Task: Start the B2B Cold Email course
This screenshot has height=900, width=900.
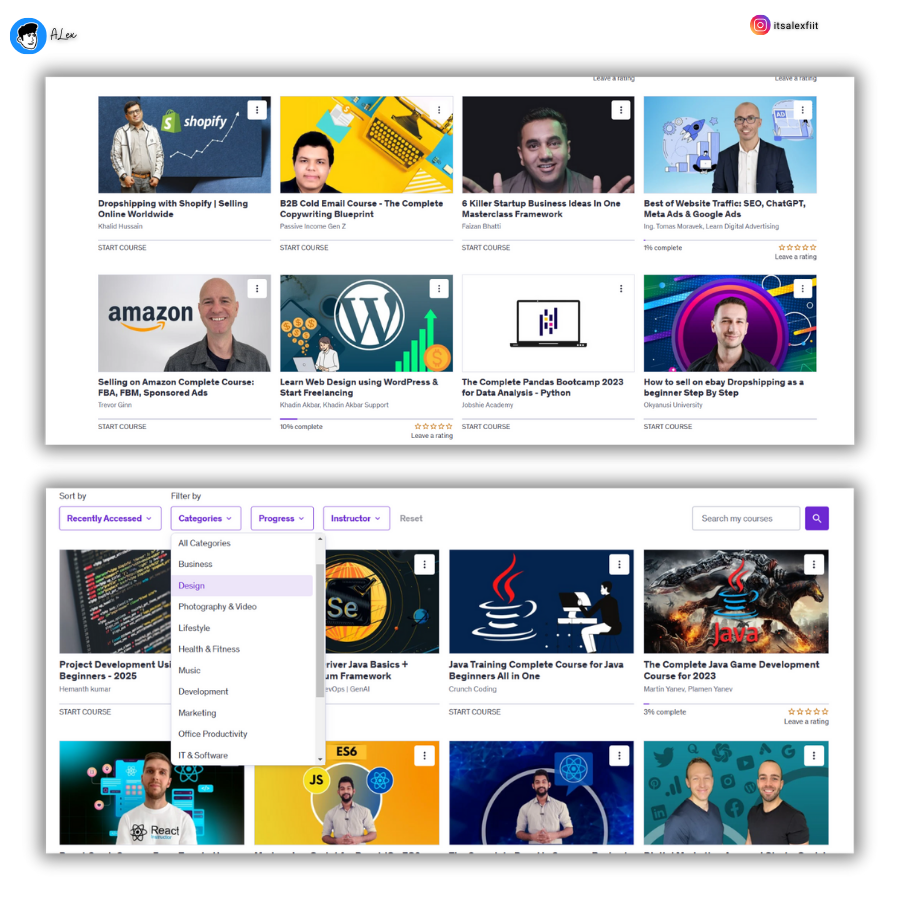Action: point(304,248)
